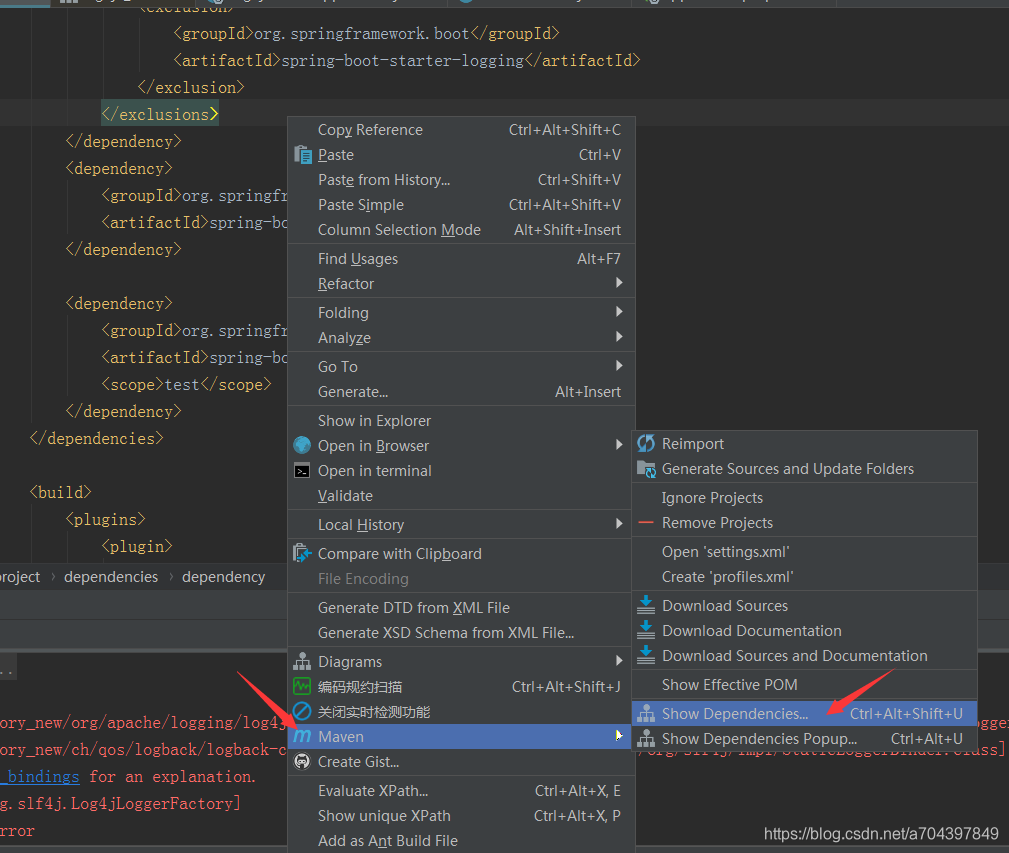Click the <build> tag in the editor

[60, 492]
